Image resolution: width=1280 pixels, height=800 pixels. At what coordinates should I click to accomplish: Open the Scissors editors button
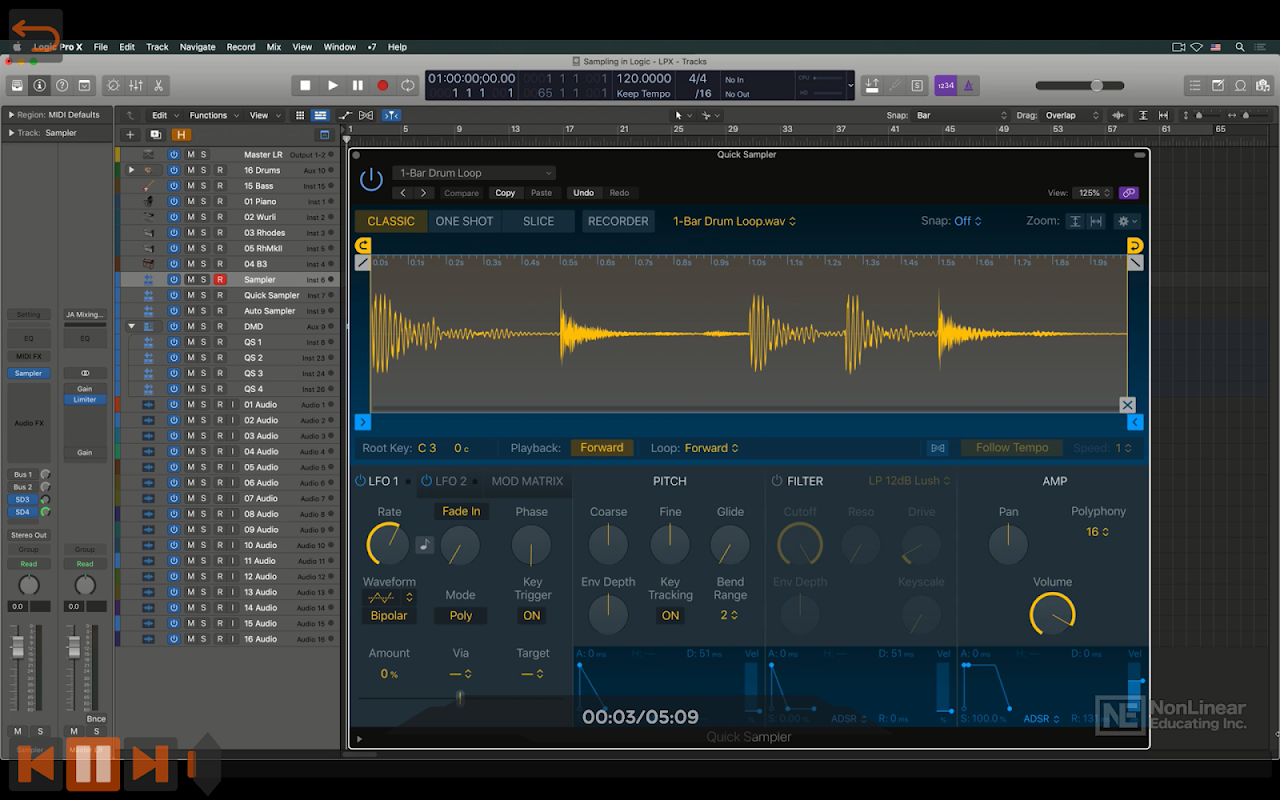click(x=158, y=86)
